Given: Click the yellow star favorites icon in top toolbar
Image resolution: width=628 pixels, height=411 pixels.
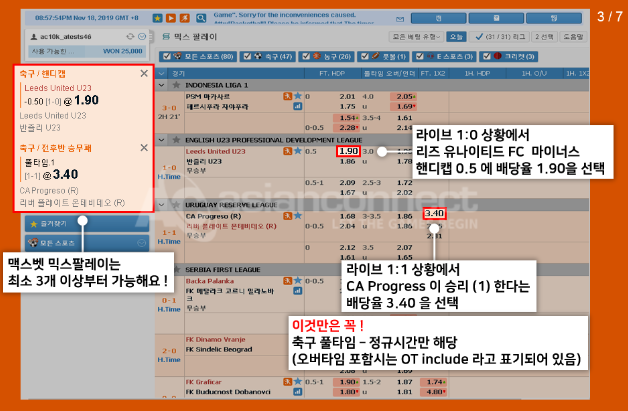Looking at the screenshot, I should [x=157, y=18].
